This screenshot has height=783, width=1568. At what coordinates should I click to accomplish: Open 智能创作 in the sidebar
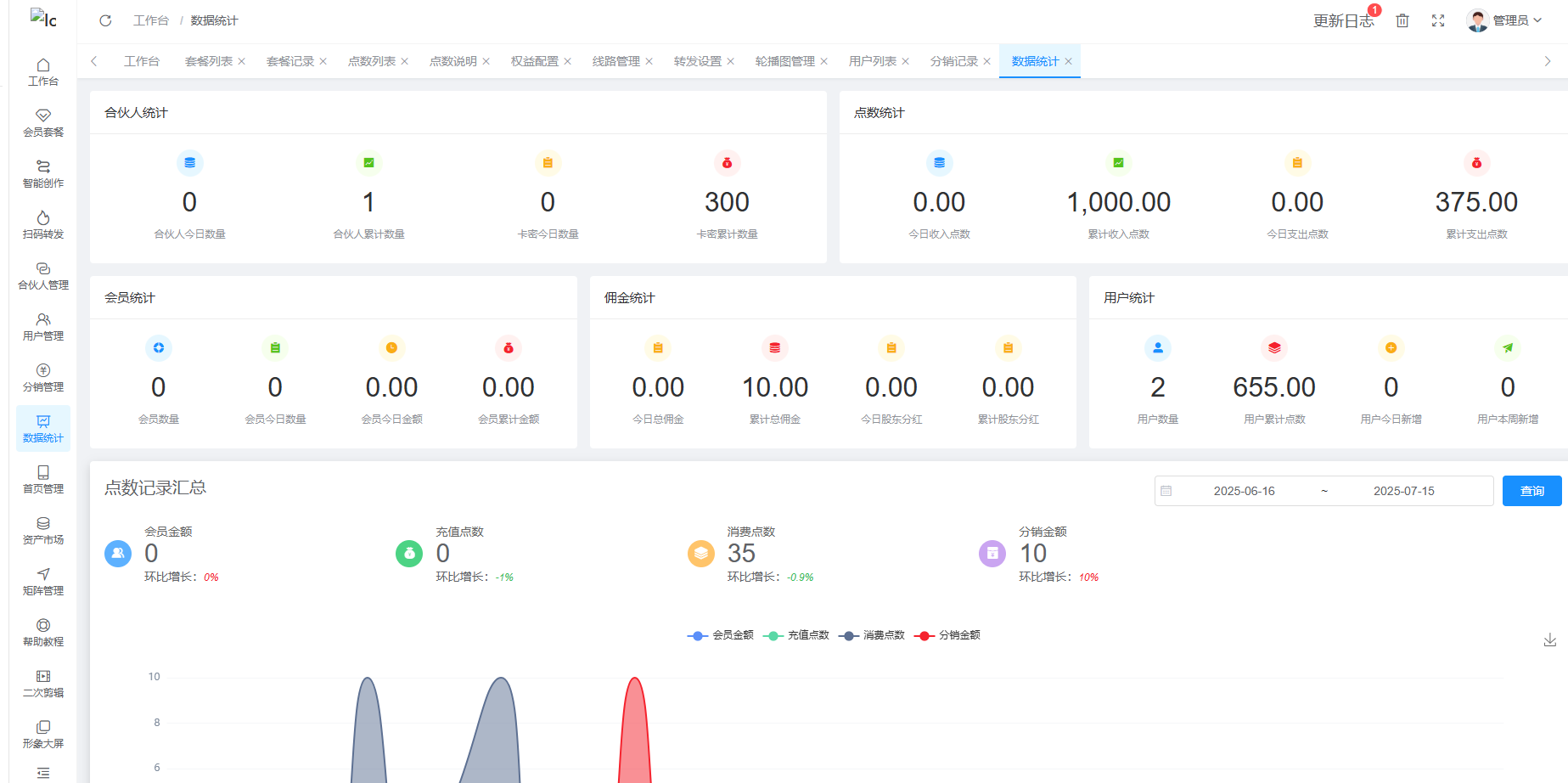(x=43, y=173)
